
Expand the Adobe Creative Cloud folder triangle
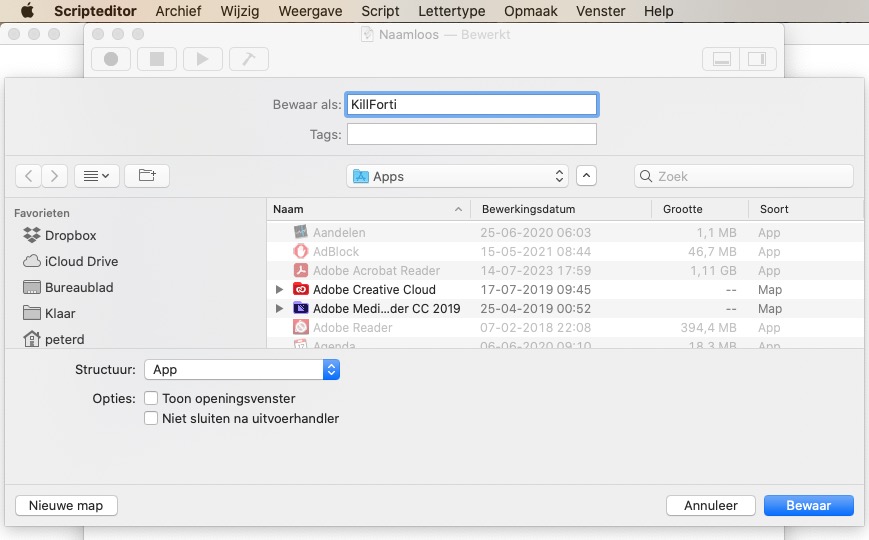coord(280,290)
